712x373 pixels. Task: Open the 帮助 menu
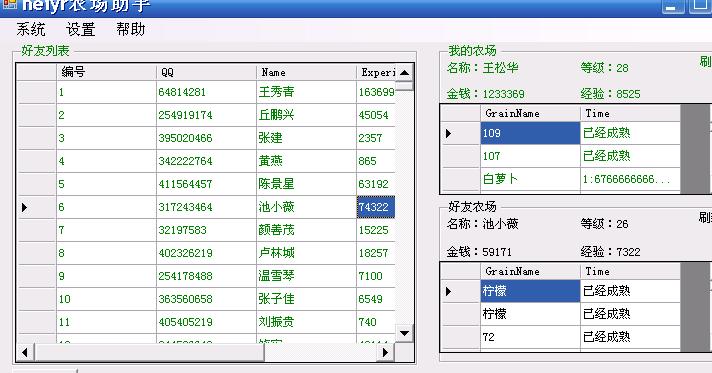point(130,30)
